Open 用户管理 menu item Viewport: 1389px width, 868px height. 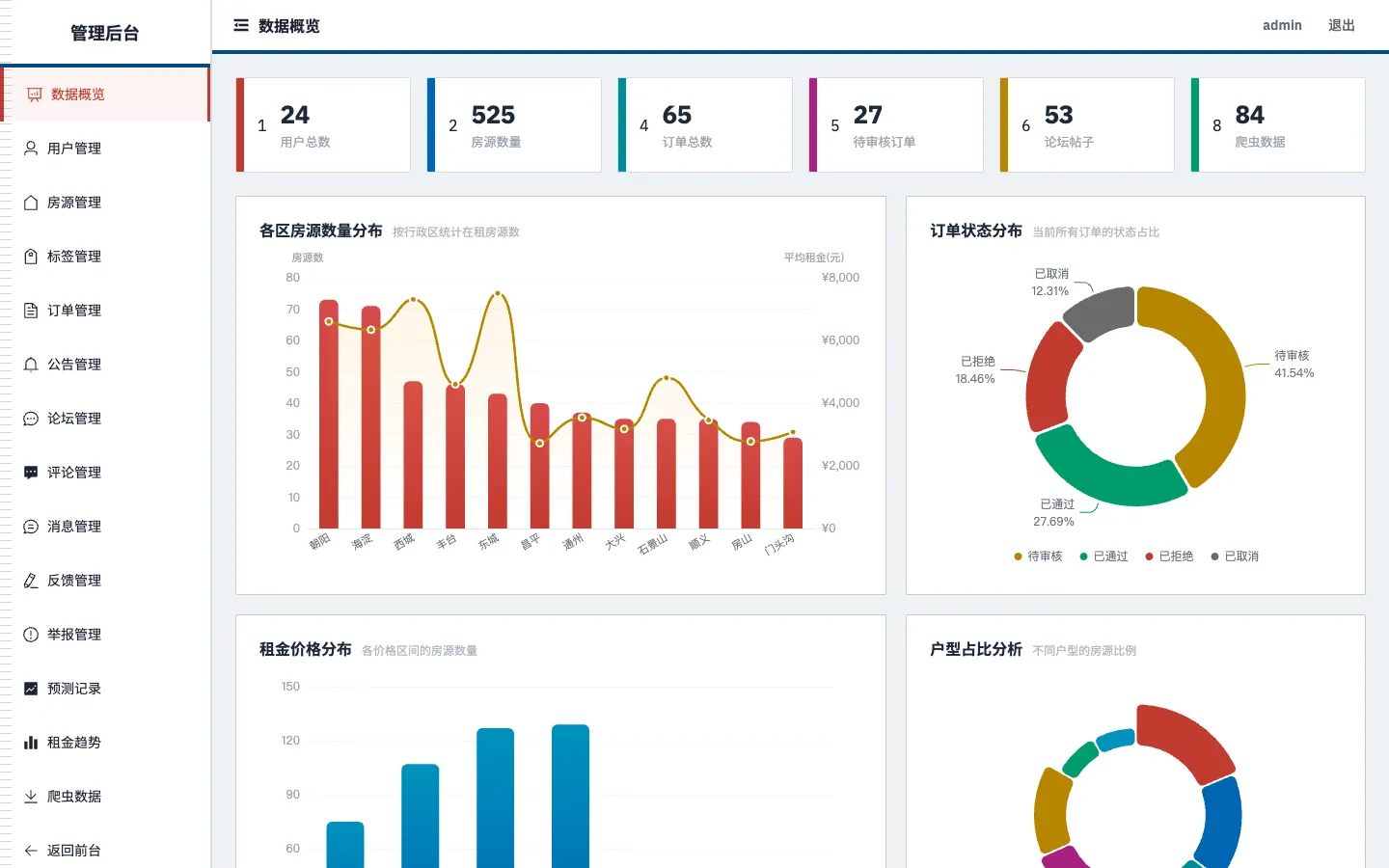(x=105, y=149)
